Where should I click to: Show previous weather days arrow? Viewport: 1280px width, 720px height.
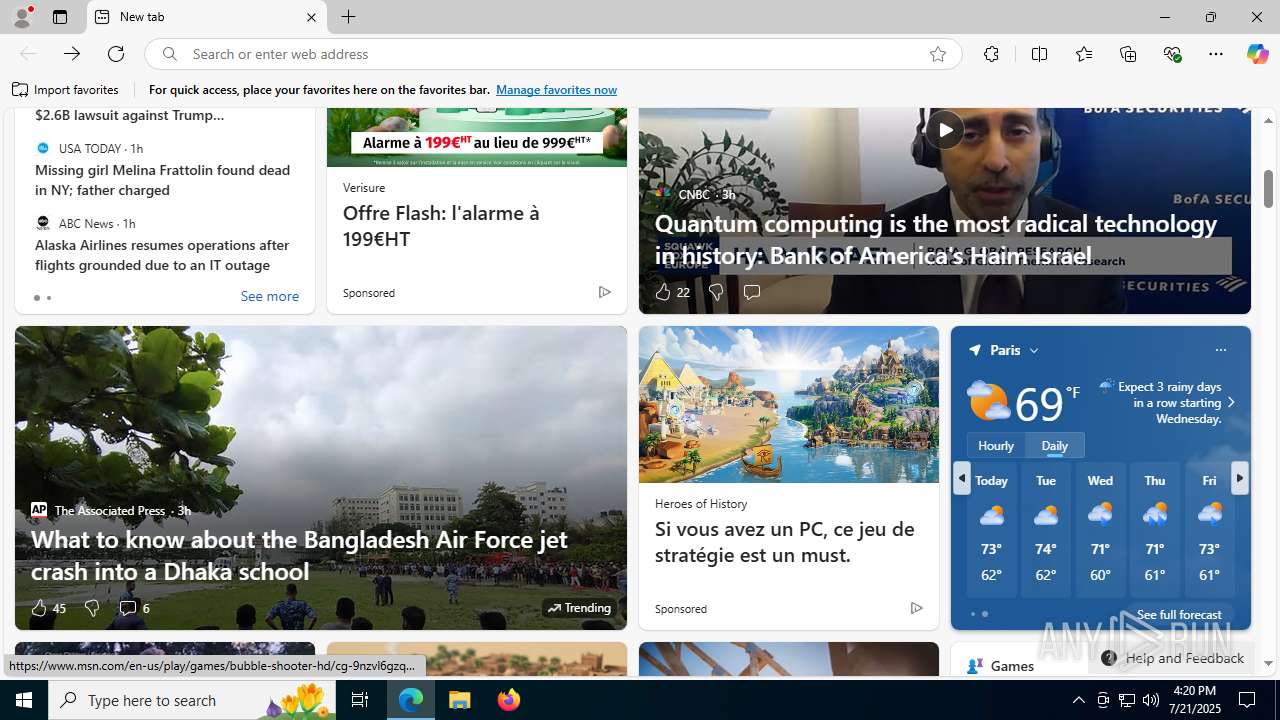[961, 478]
